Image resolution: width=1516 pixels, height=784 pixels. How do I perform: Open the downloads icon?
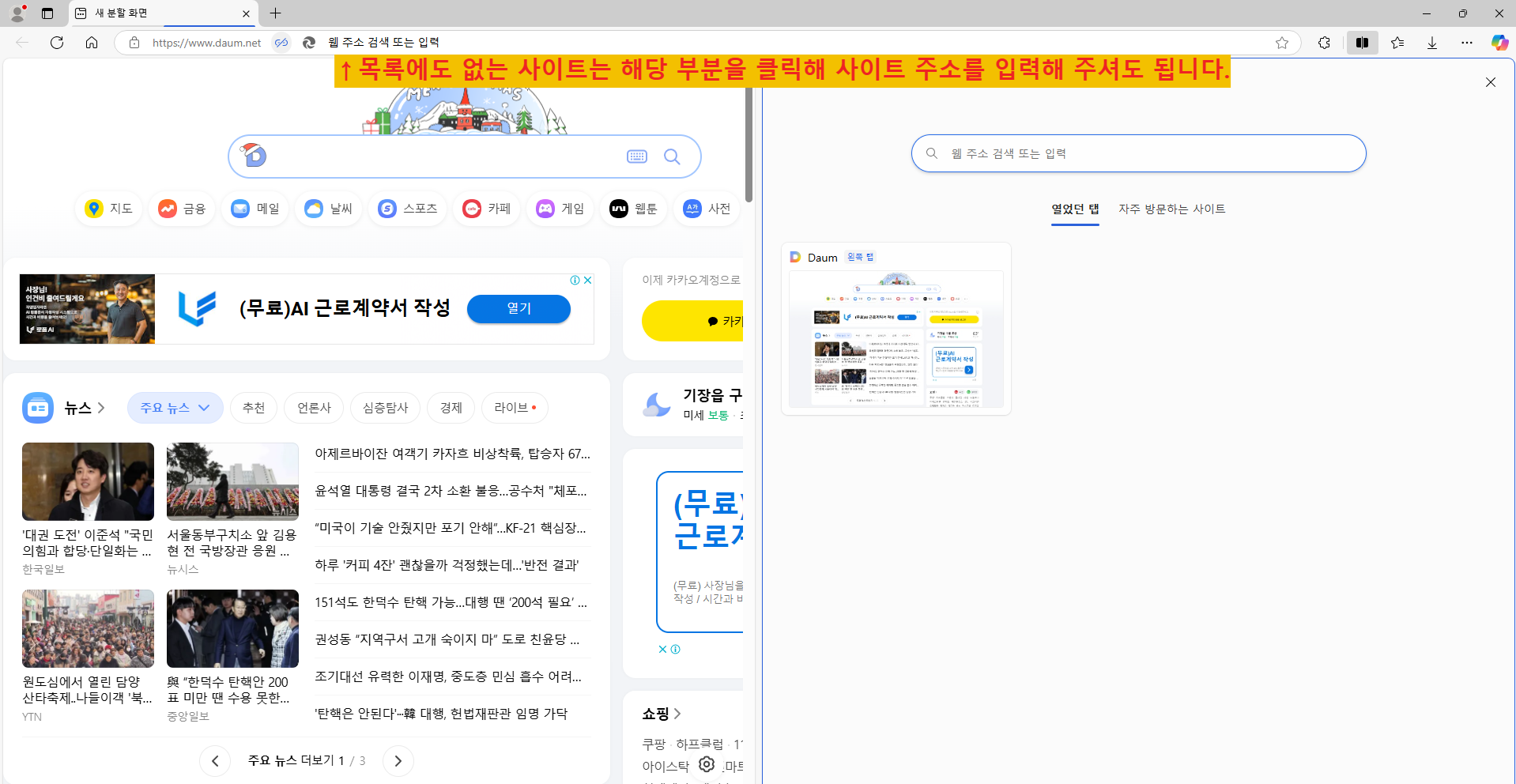[1432, 43]
